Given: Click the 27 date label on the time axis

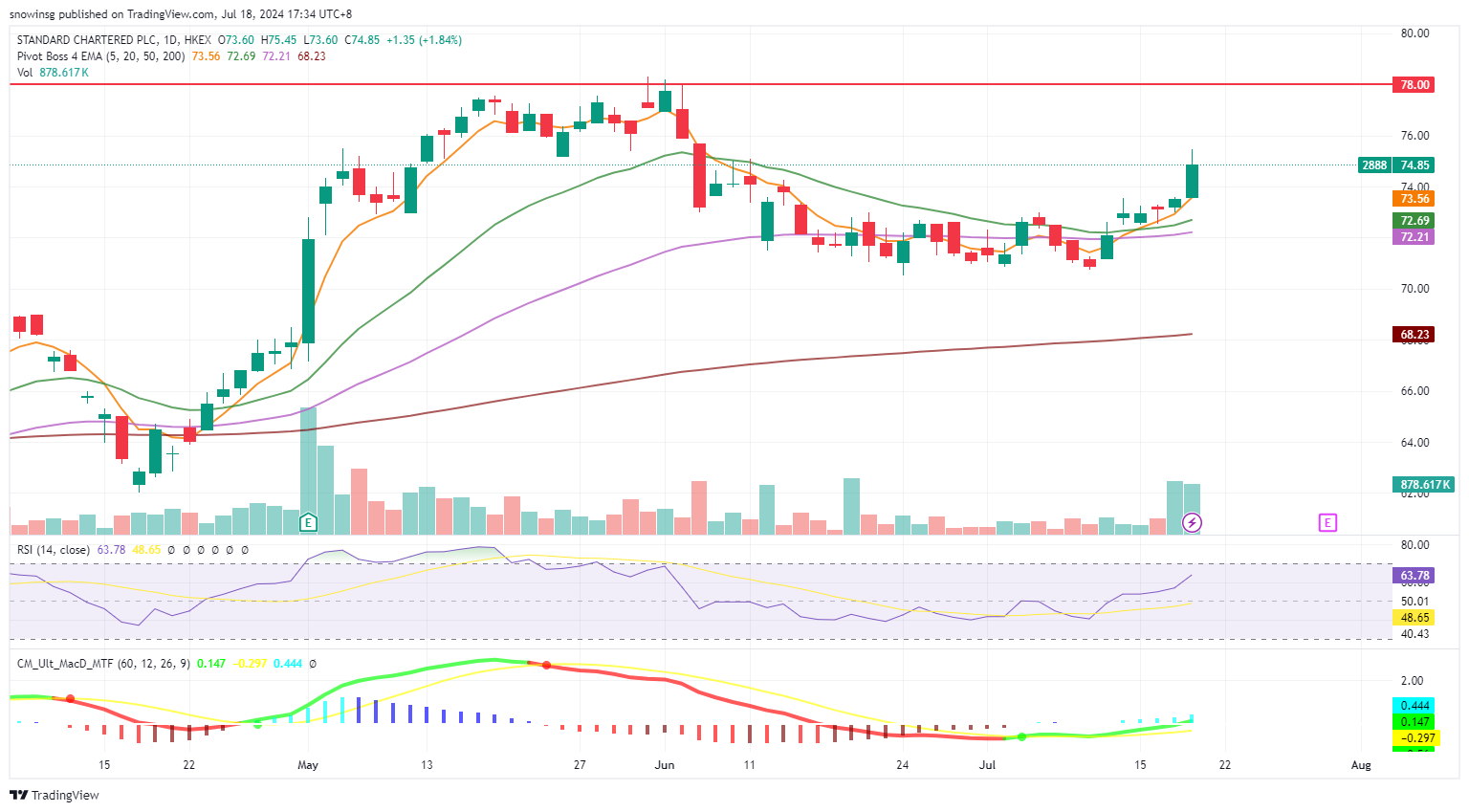Looking at the screenshot, I should coord(580,765).
